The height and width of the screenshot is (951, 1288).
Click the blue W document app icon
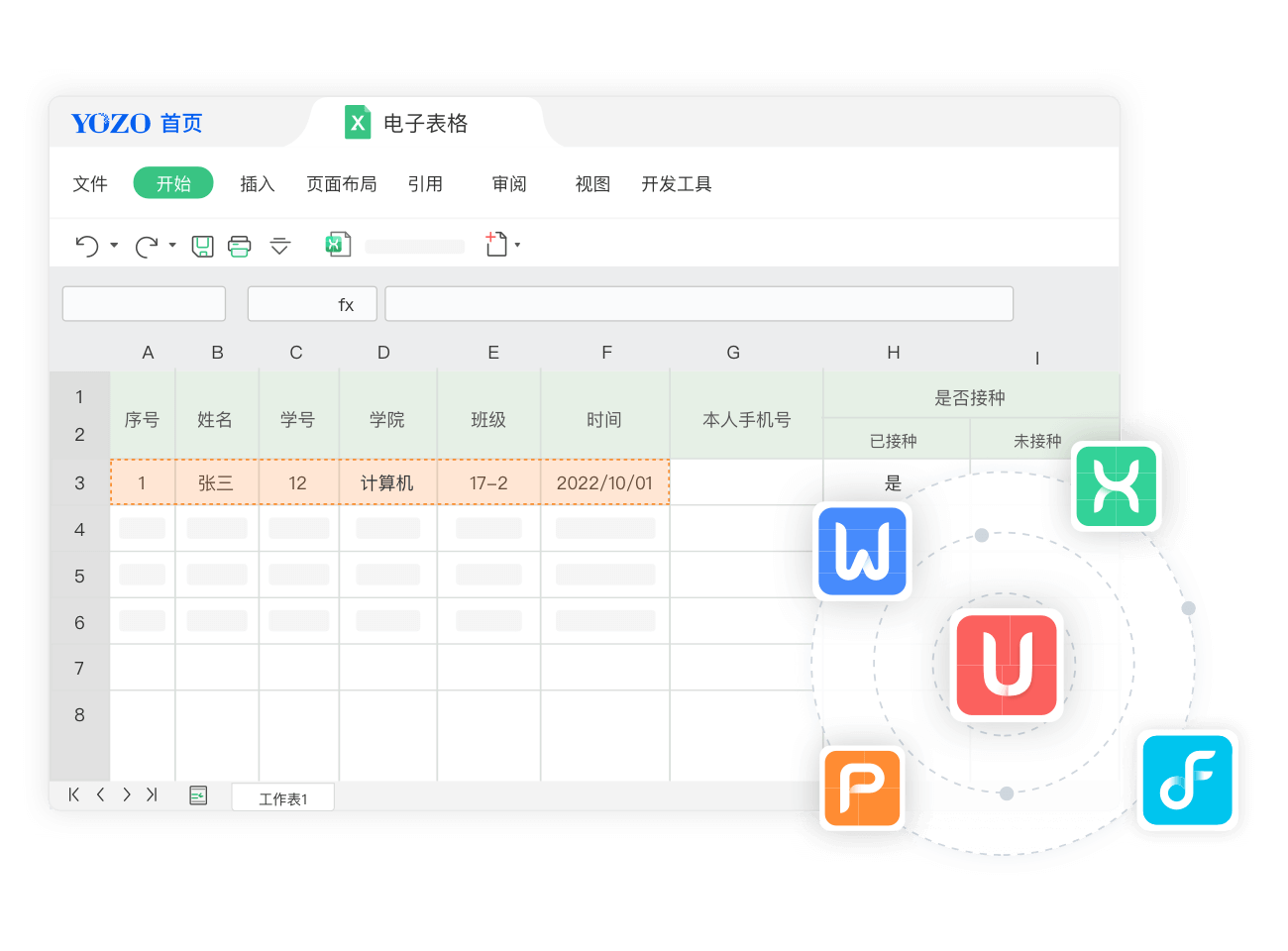[x=862, y=552]
